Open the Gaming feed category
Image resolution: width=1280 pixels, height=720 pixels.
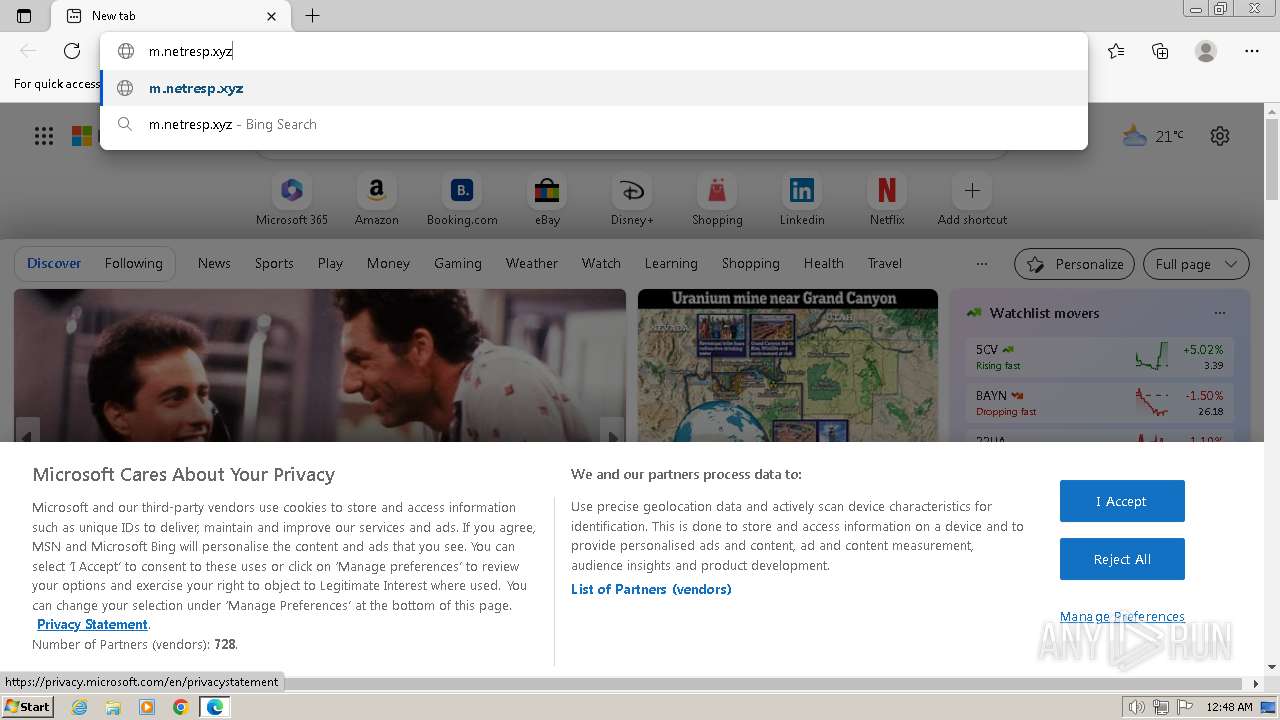[458, 263]
